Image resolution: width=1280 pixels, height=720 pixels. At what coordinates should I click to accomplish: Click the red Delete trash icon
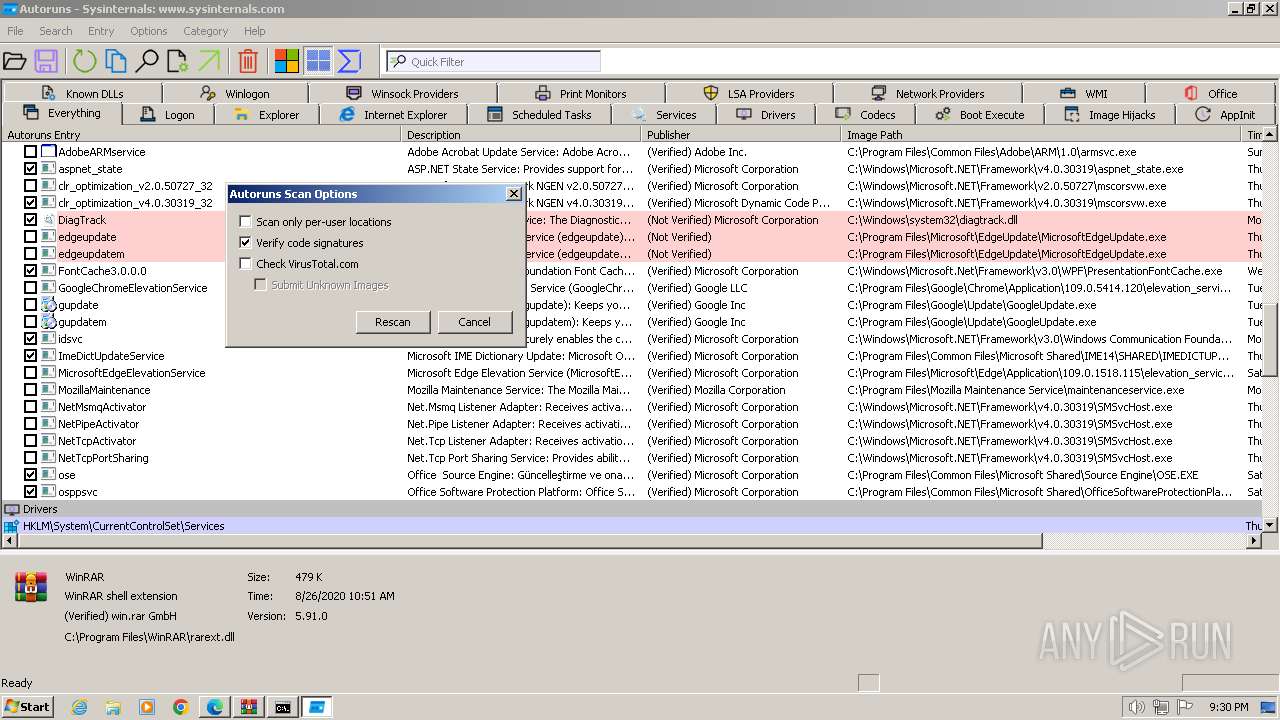(x=248, y=62)
